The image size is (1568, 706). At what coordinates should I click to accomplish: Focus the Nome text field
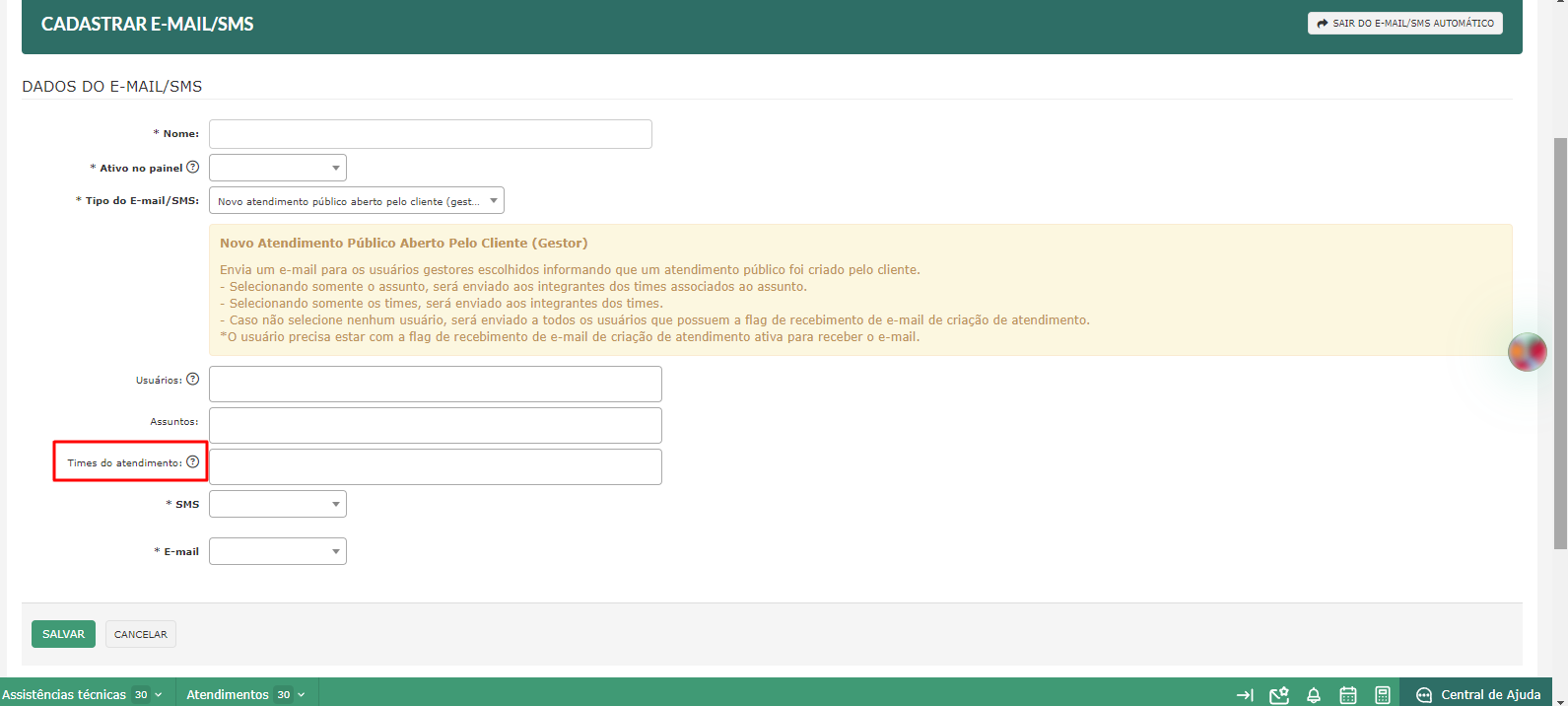click(x=431, y=134)
